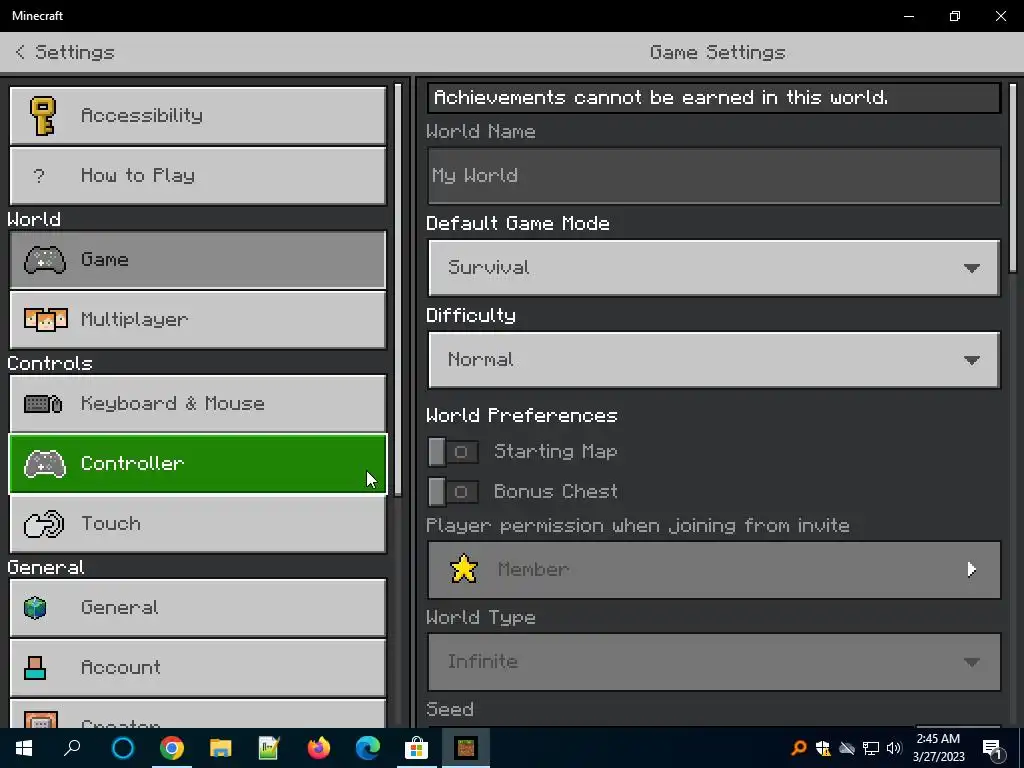Click the yellow star Member icon
Viewport: 1024px width, 768px height.
click(x=464, y=569)
